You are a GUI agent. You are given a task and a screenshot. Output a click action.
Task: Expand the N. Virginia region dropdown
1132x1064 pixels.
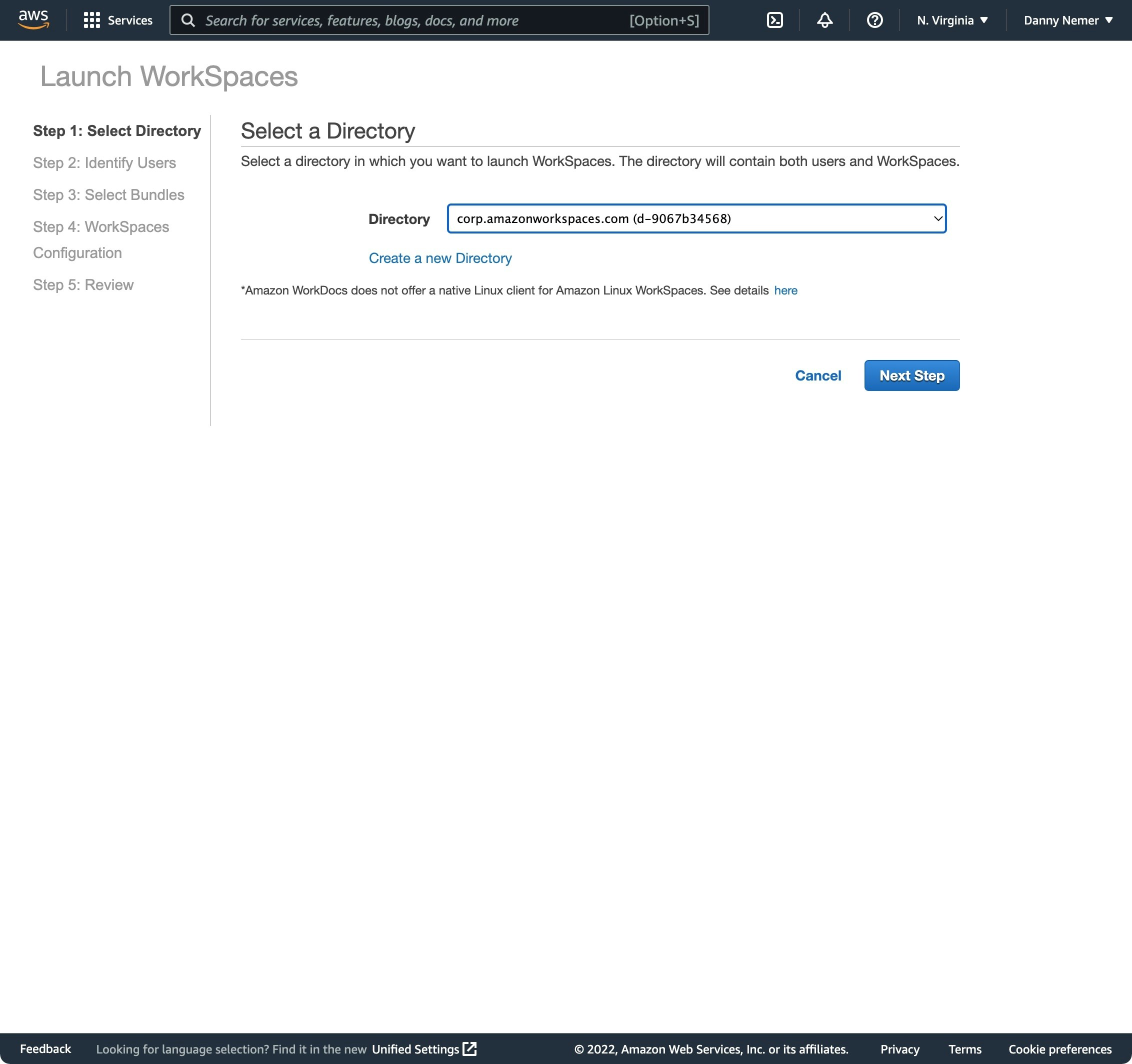952,20
